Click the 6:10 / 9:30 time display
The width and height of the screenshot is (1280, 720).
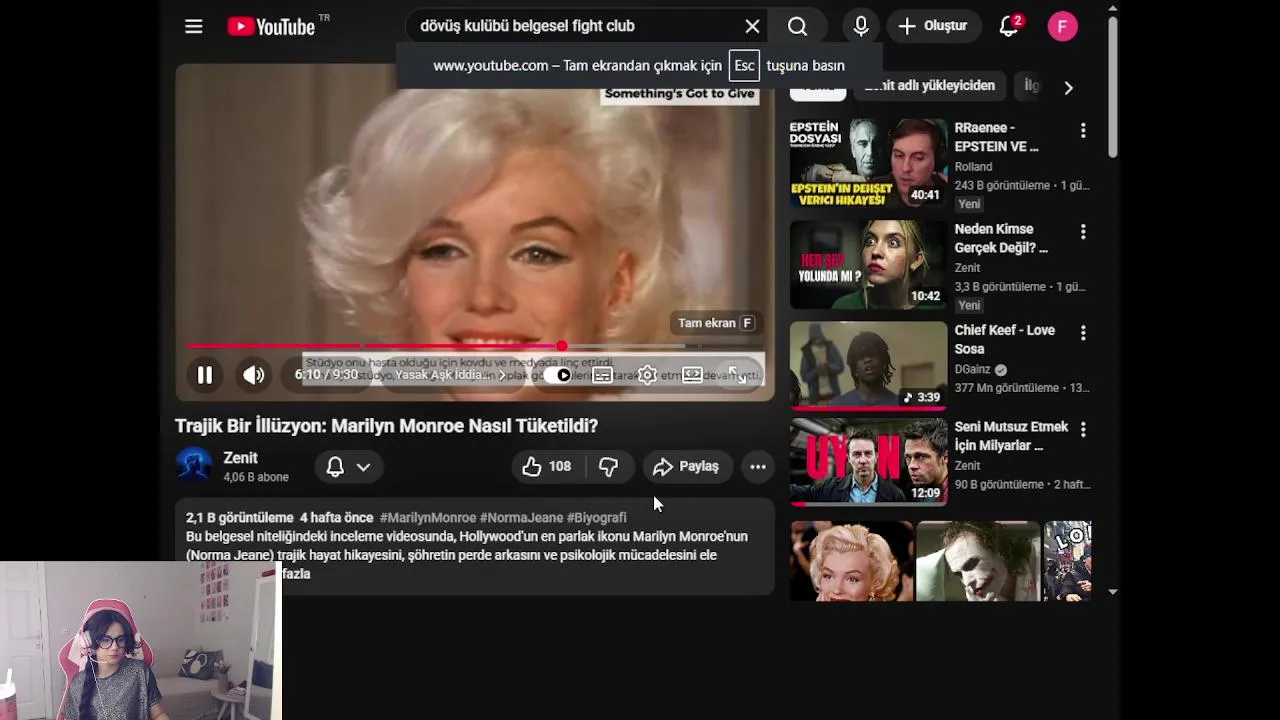pyautogui.click(x=326, y=375)
